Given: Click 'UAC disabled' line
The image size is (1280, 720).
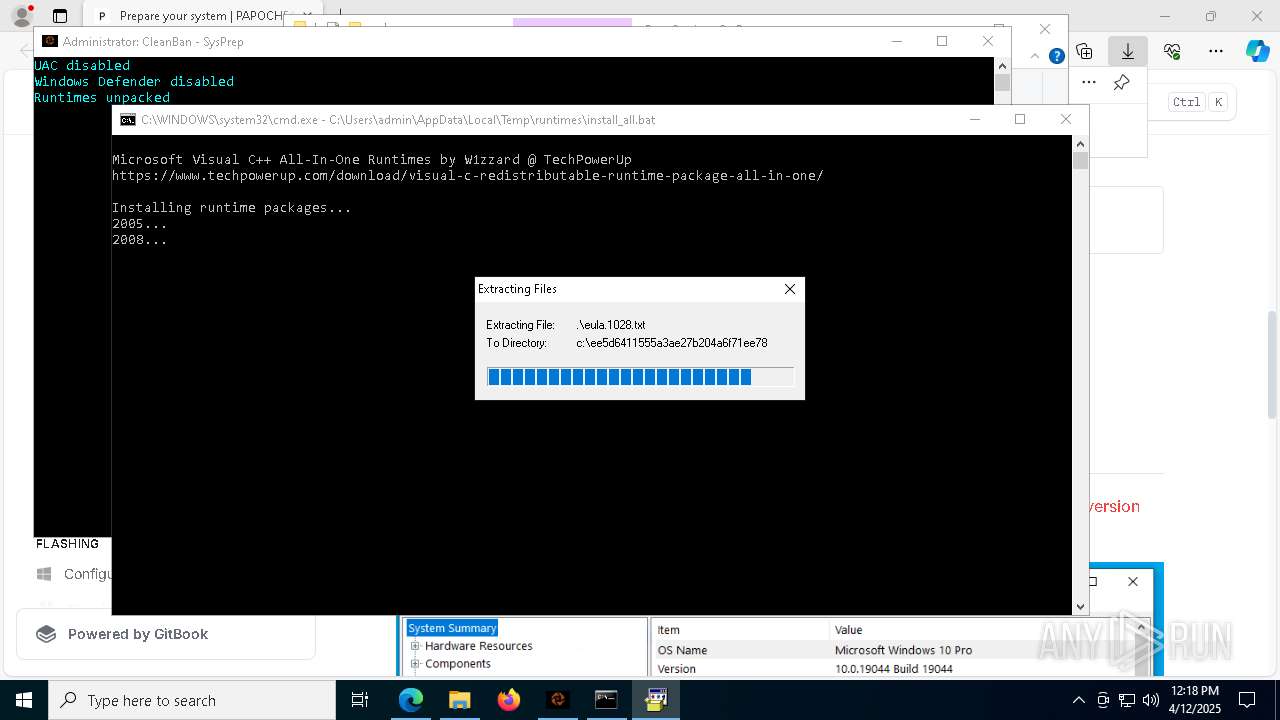Looking at the screenshot, I should pos(82,66).
